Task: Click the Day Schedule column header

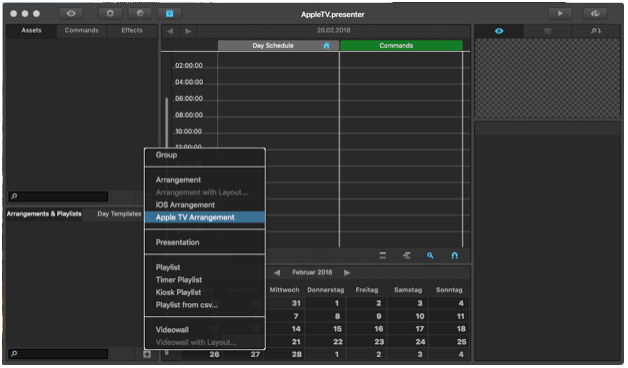Action: [x=278, y=46]
